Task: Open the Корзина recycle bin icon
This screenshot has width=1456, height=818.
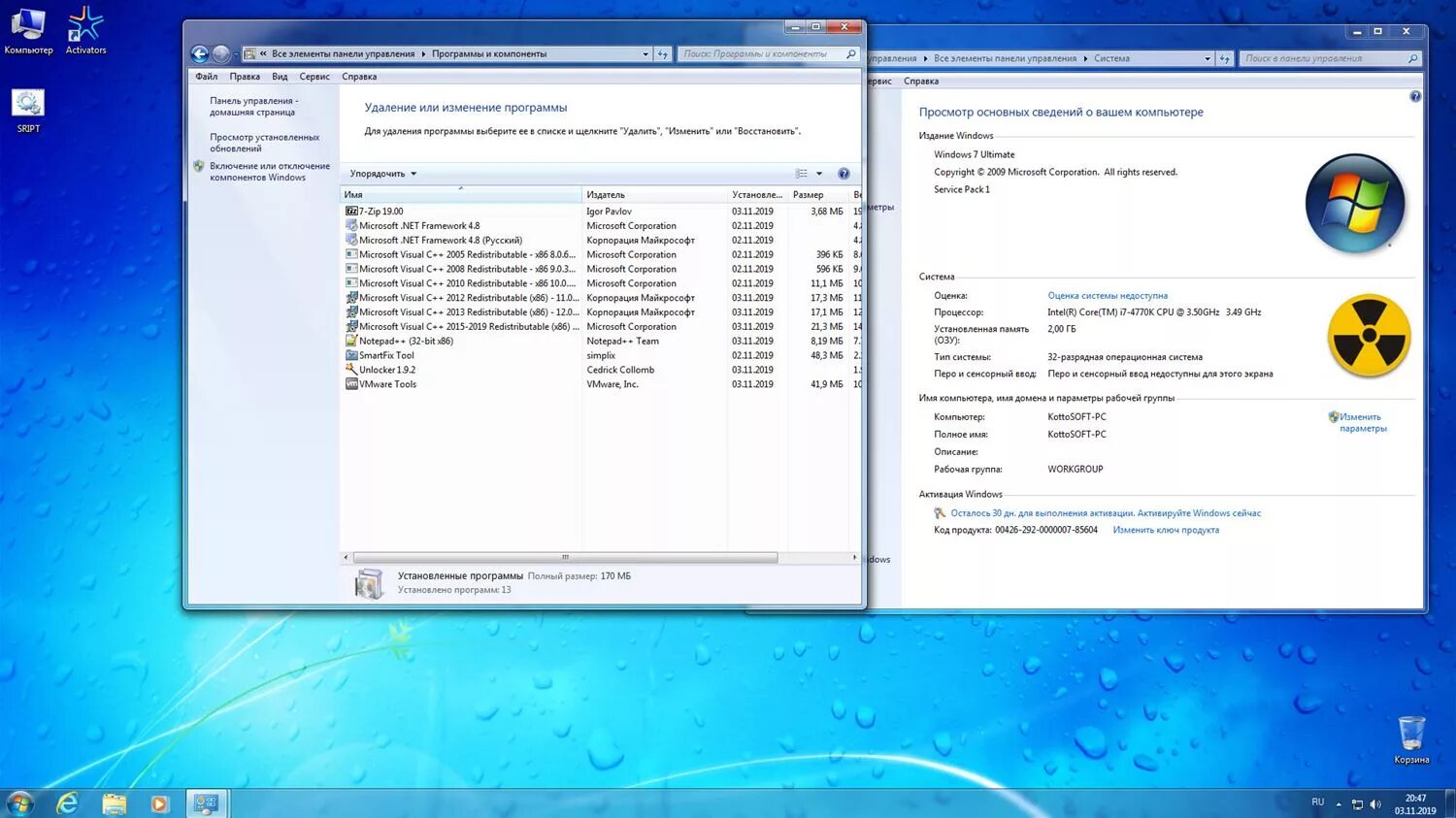Action: coord(1411,739)
